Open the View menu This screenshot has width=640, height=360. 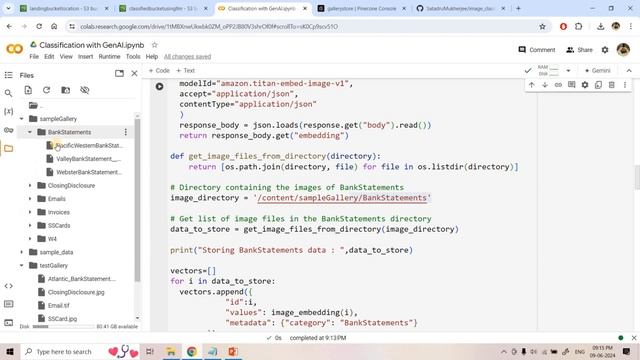click(66, 57)
